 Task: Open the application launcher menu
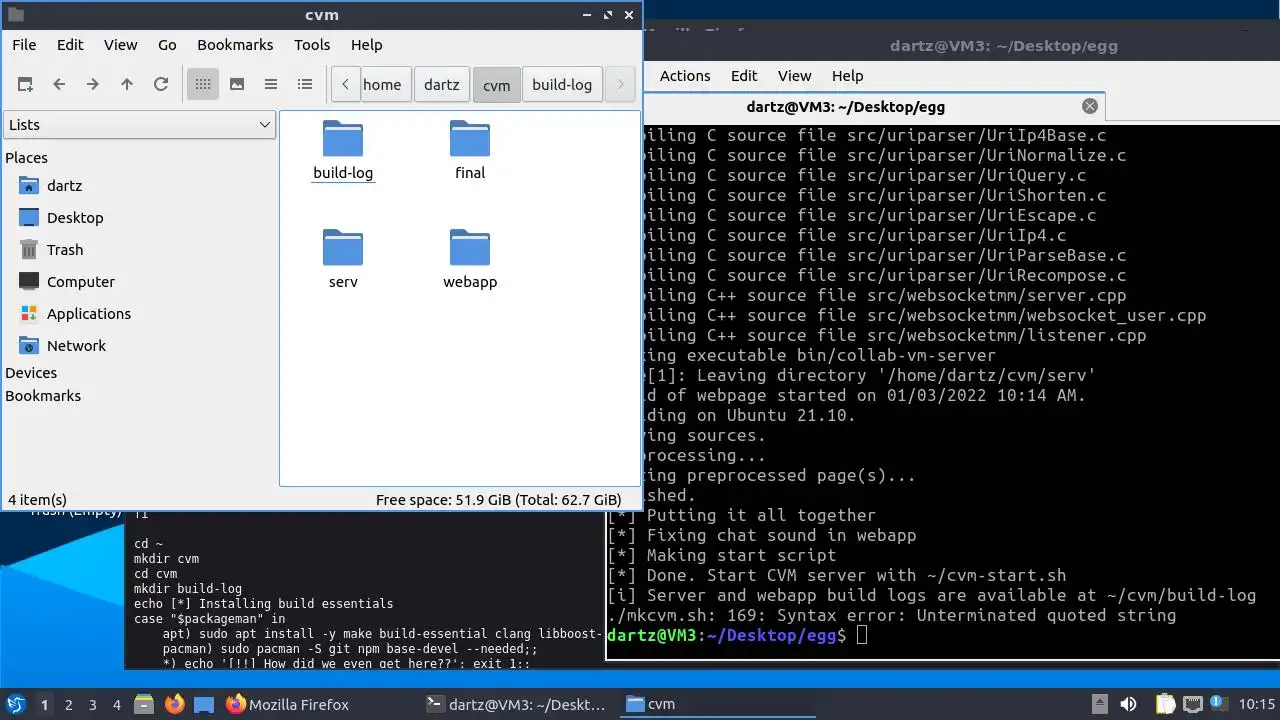16,704
